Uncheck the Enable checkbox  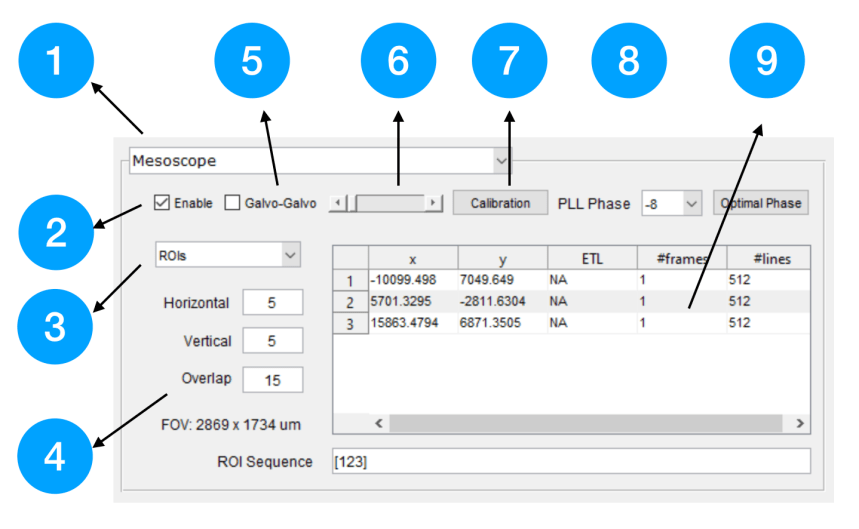162,203
